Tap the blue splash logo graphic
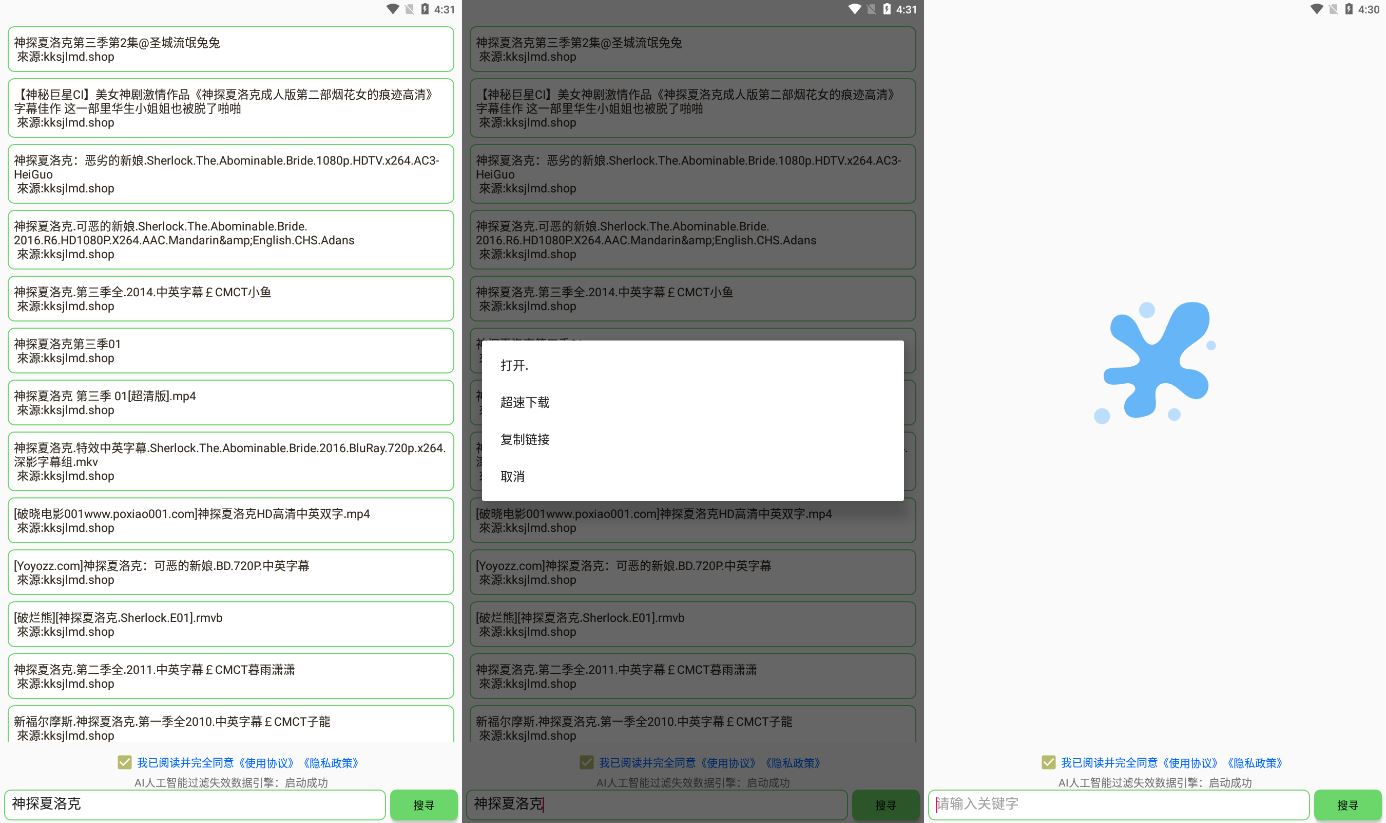 click(1155, 362)
